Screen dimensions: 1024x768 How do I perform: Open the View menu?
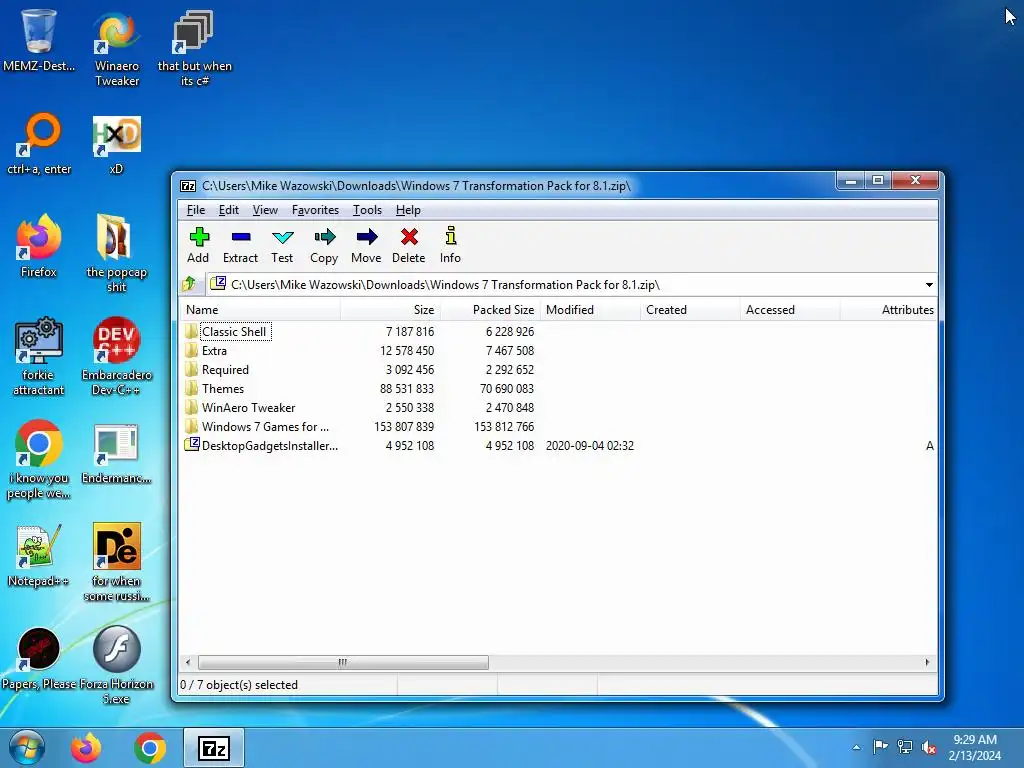[265, 210]
